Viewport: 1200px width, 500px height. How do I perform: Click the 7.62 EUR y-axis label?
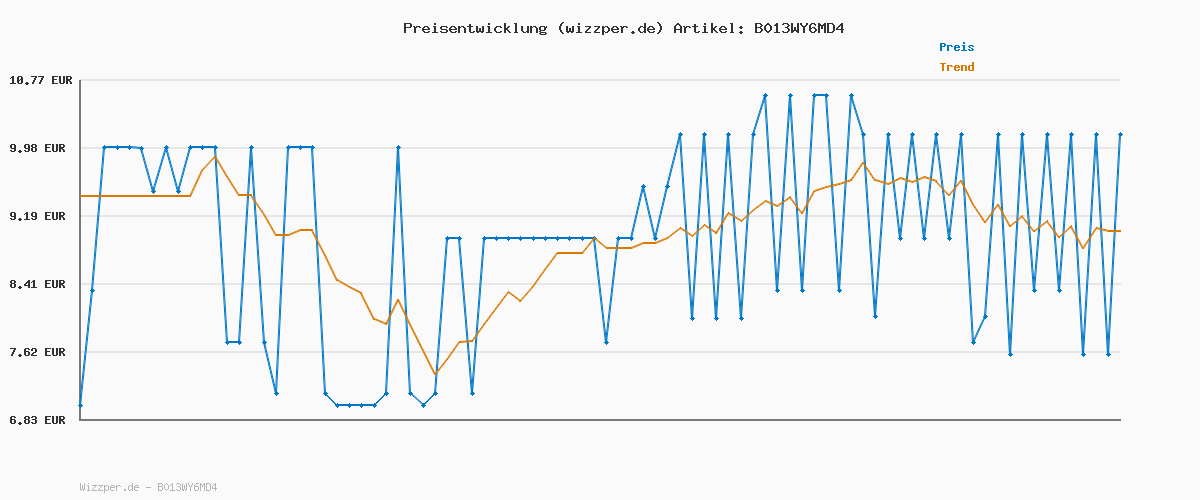pos(41,352)
